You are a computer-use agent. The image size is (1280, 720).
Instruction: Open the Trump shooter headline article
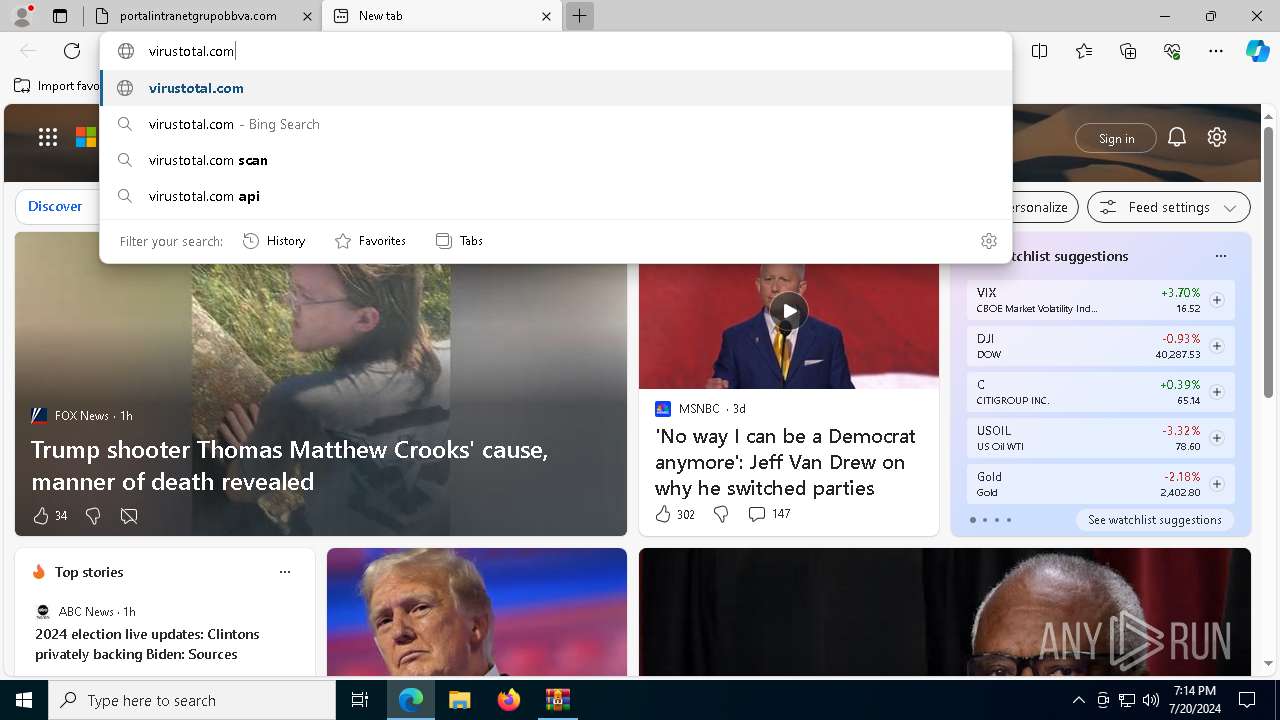(289, 465)
